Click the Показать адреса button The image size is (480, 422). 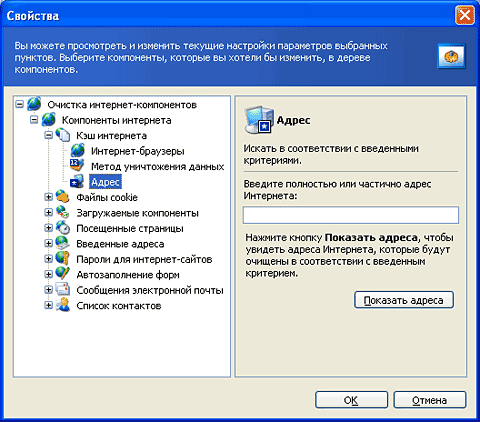pyautogui.click(x=404, y=300)
